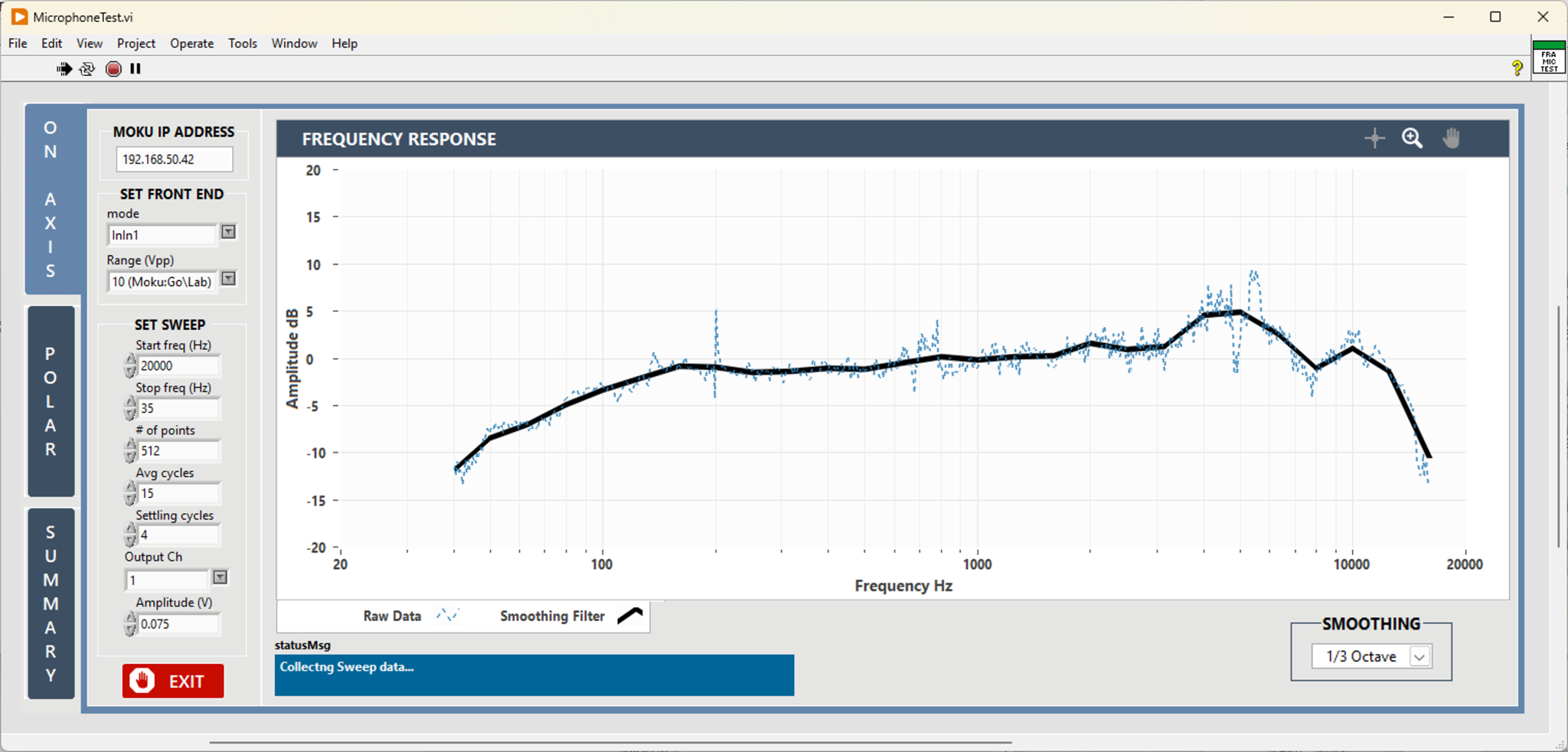Open the Range (Vpp) dropdown
The height and width of the screenshot is (752, 1568).
pyautogui.click(x=229, y=280)
